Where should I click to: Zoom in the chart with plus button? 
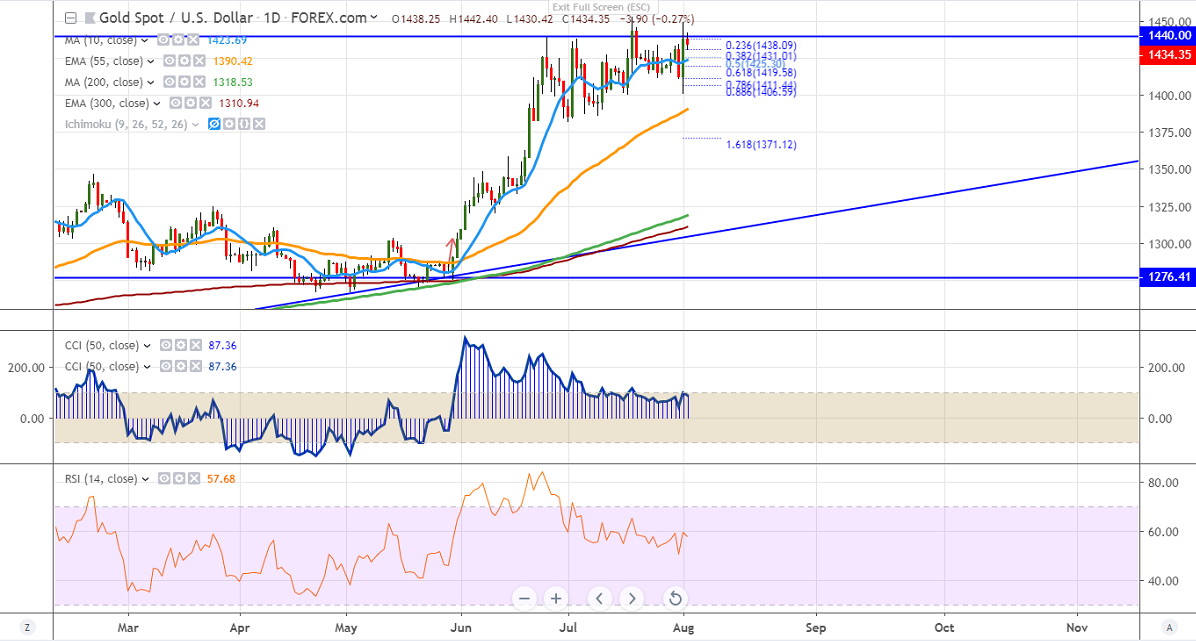coord(556,598)
